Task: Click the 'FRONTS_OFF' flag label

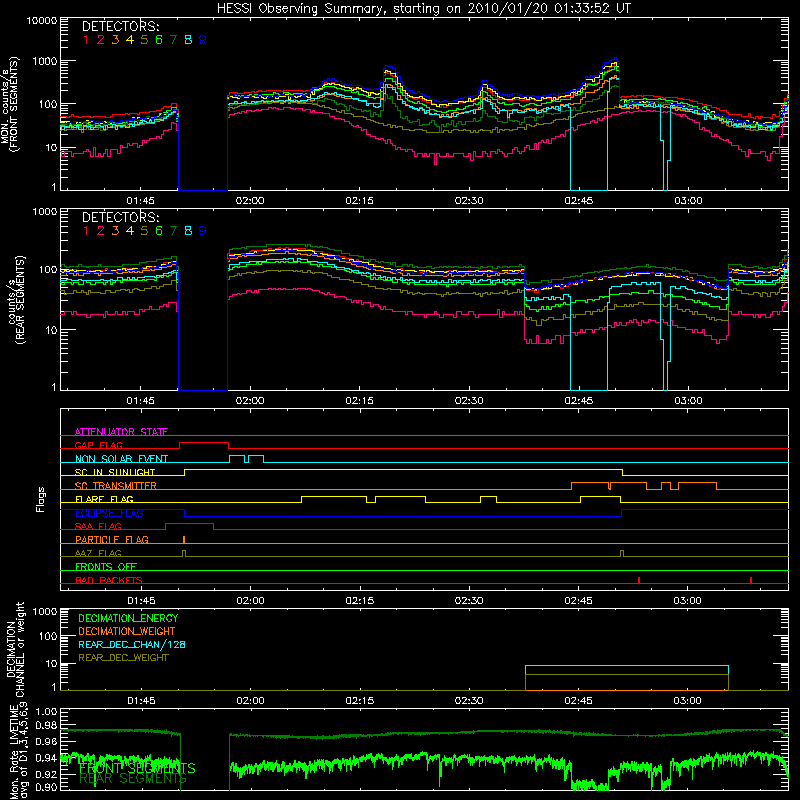Action: pos(106,566)
